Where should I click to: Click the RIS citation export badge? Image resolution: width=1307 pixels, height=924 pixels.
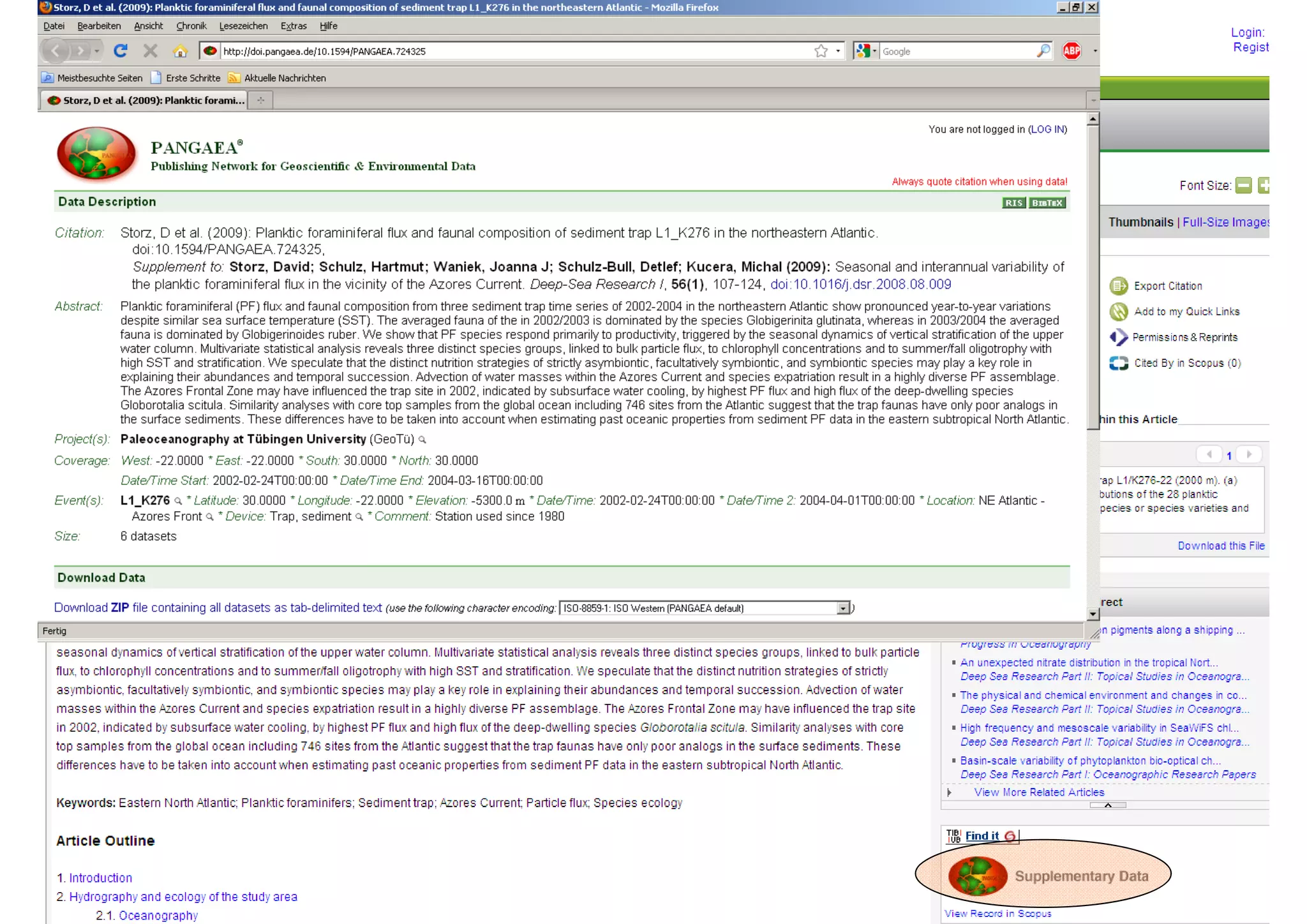(x=1013, y=203)
